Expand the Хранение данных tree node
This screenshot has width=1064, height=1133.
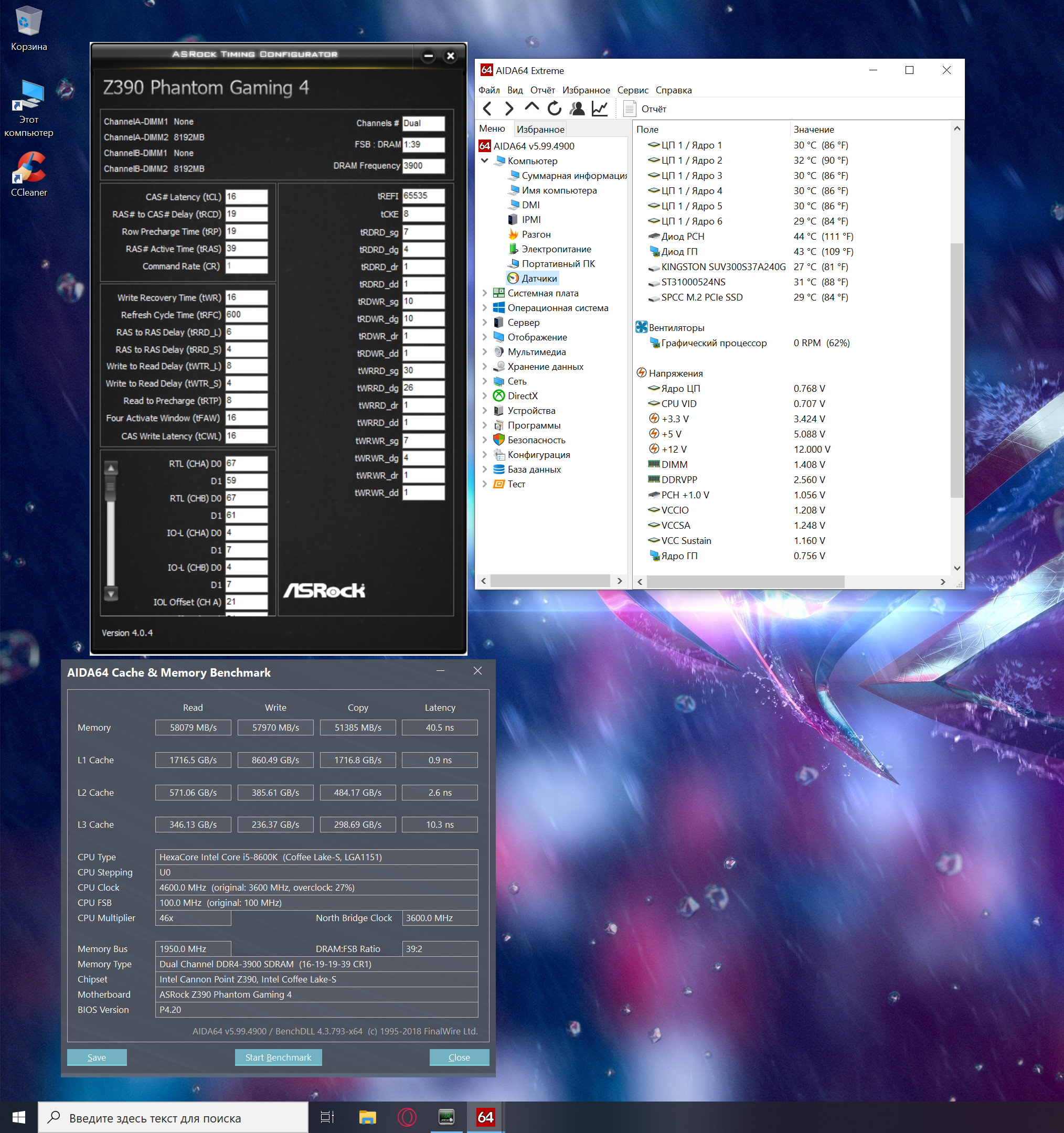pyautogui.click(x=484, y=367)
